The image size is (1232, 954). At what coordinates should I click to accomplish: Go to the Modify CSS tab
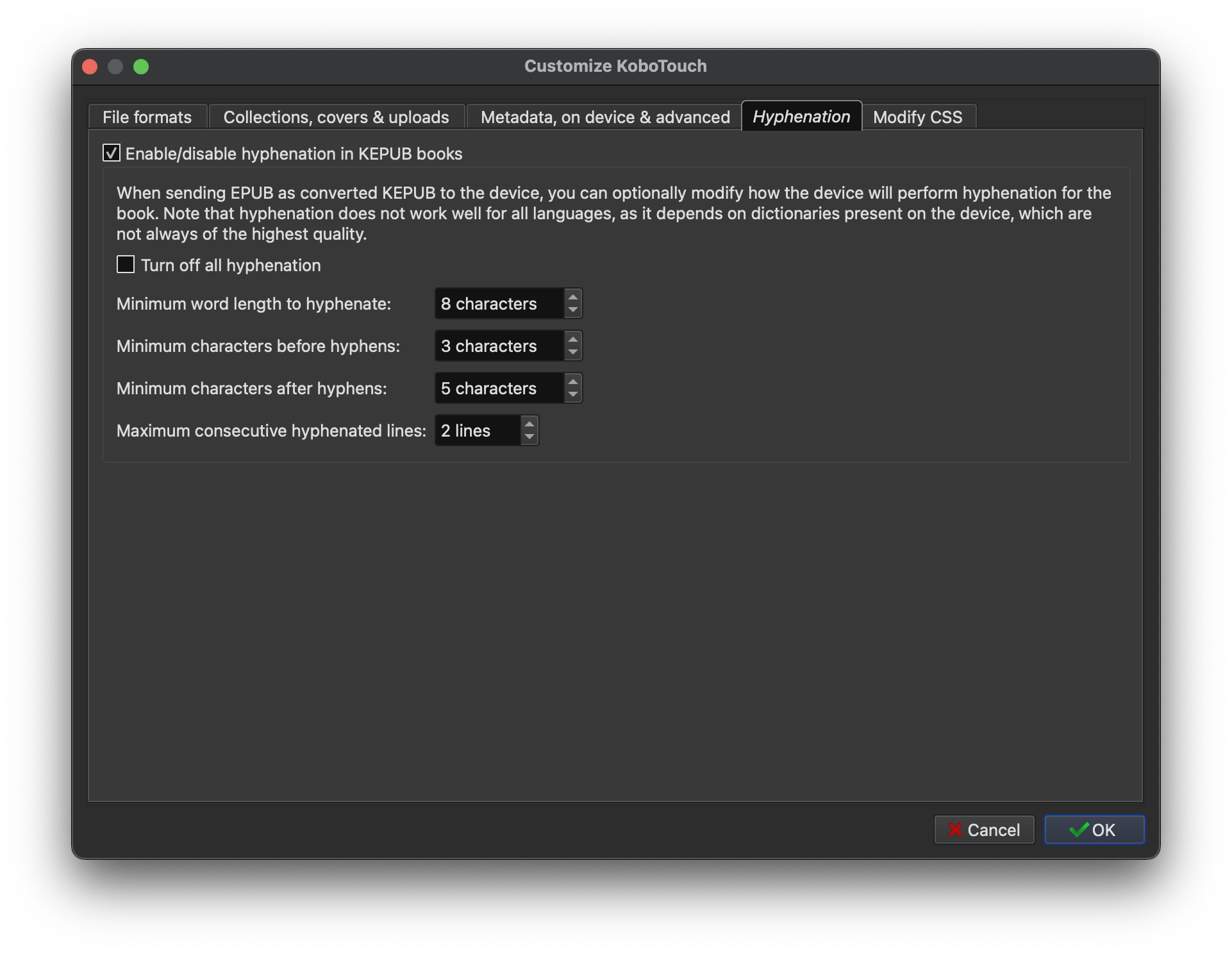tap(917, 117)
